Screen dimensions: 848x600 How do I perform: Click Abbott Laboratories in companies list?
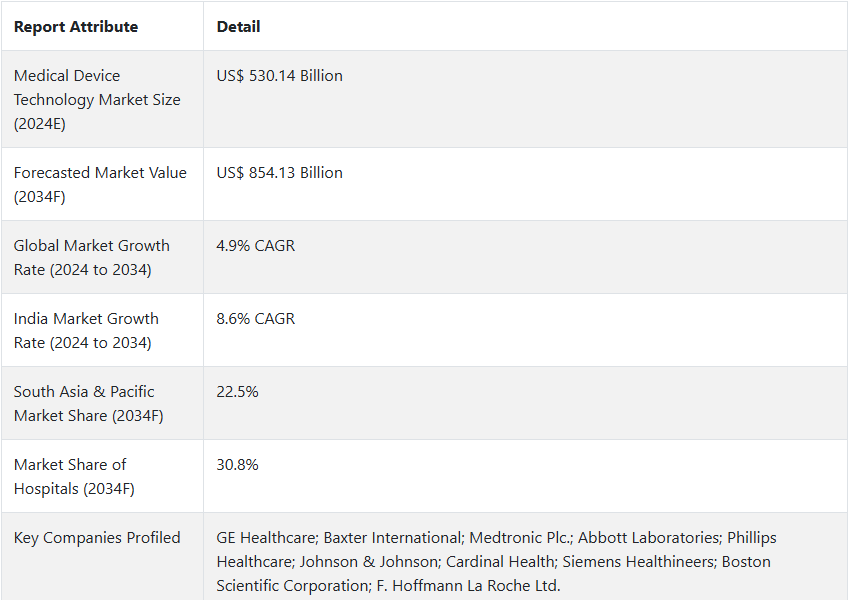point(650,538)
